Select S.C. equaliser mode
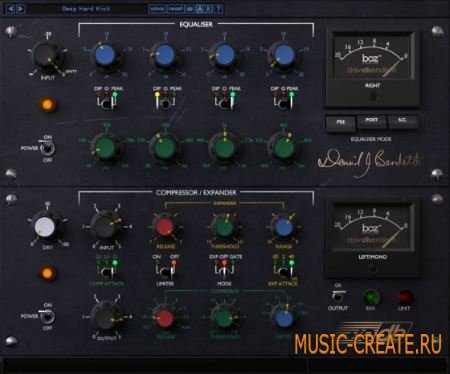Screen dimensions: 450x374 (x=402, y=121)
